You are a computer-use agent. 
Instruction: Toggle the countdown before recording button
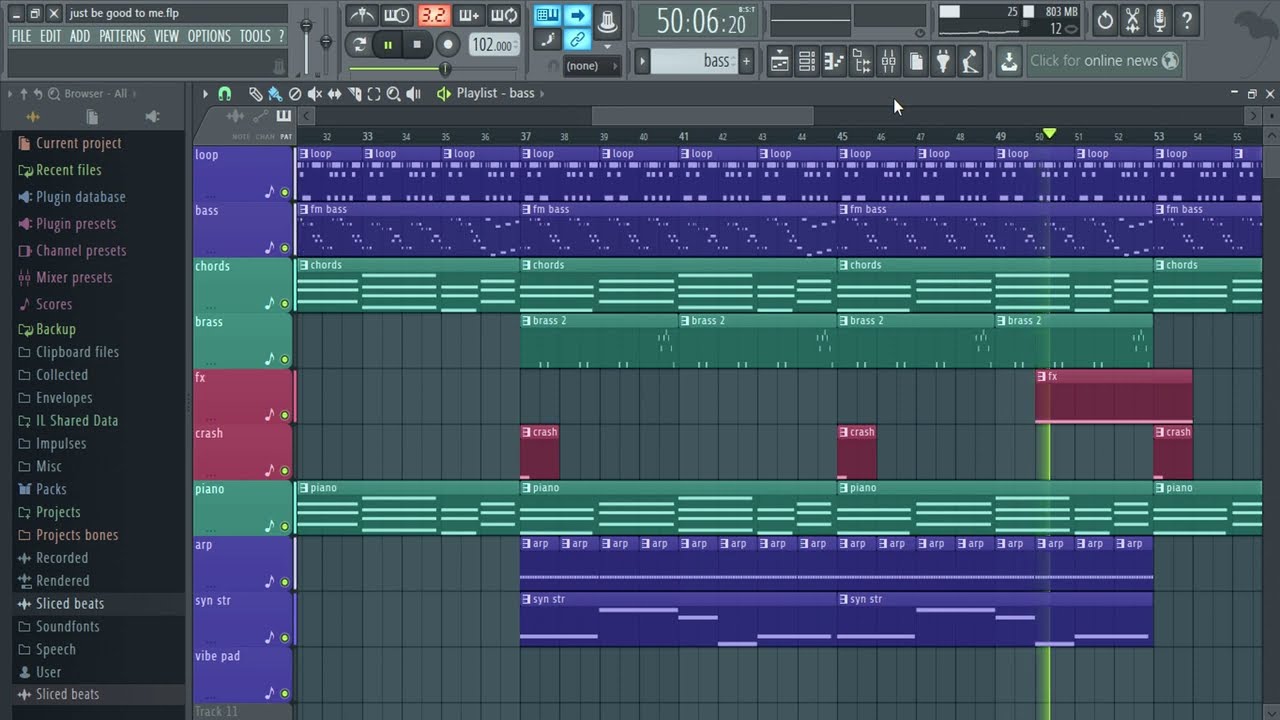coord(433,15)
